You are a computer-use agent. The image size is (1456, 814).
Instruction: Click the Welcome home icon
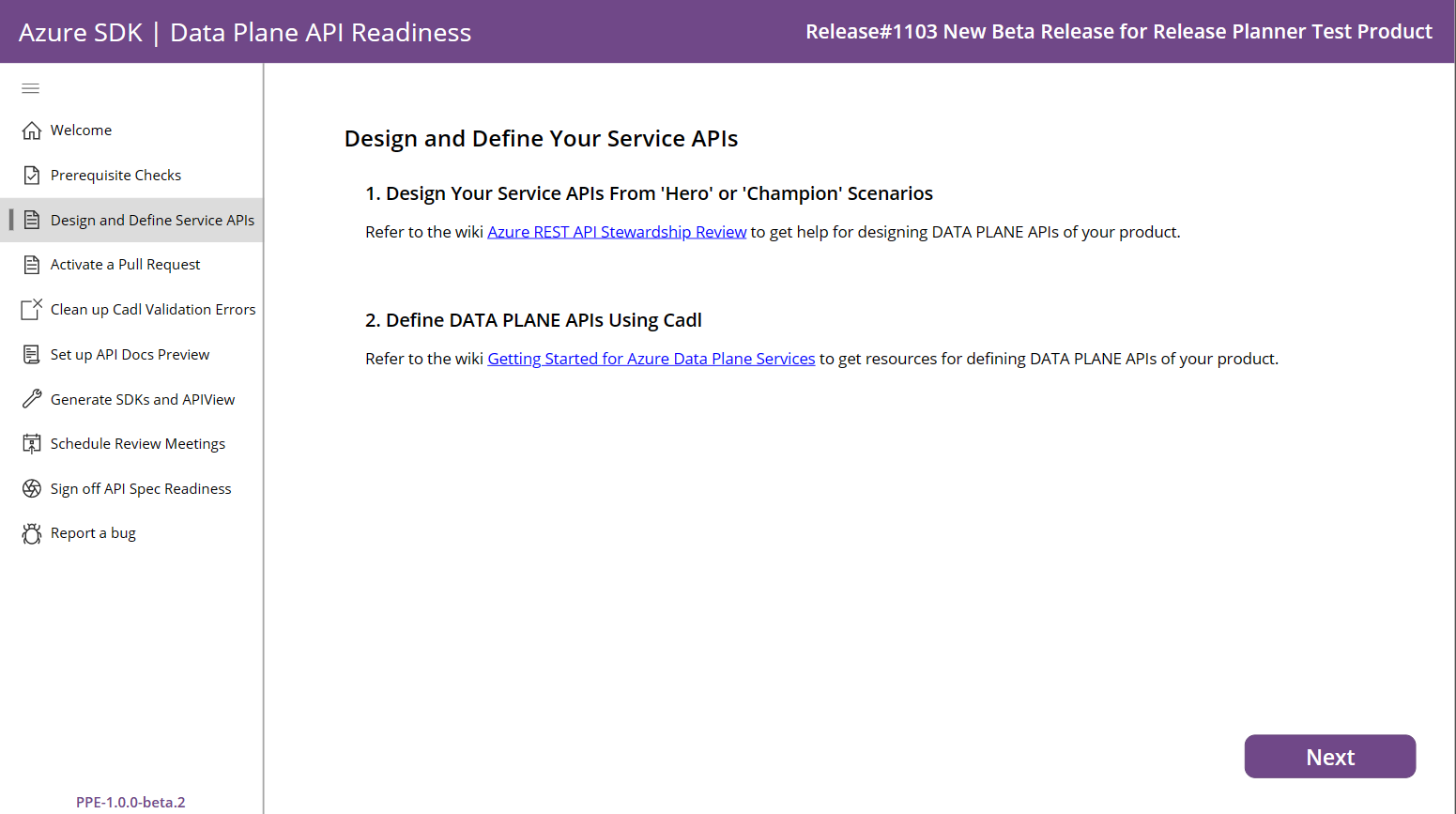[30, 130]
